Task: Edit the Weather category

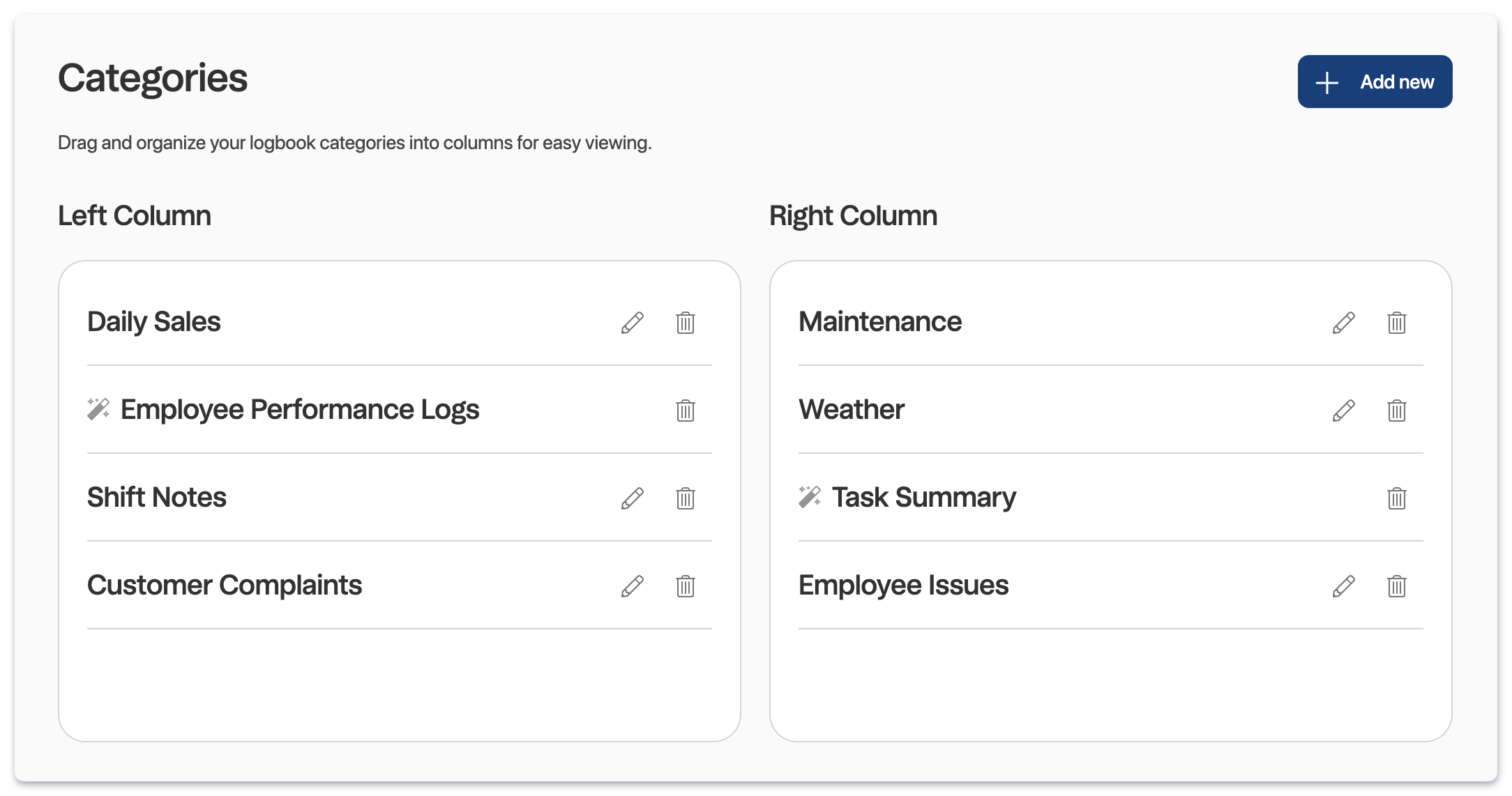Action: (x=1343, y=411)
